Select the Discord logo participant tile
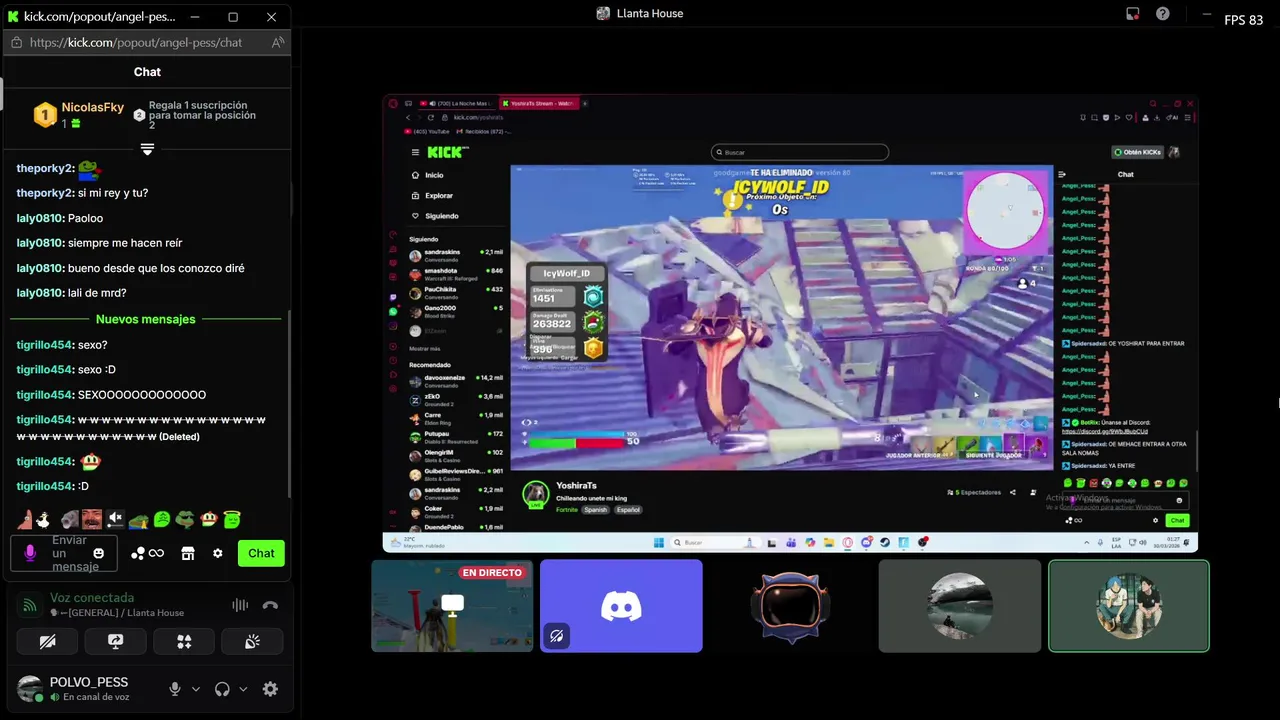Image resolution: width=1280 pixels, height=720 pixels. [621, 606]
